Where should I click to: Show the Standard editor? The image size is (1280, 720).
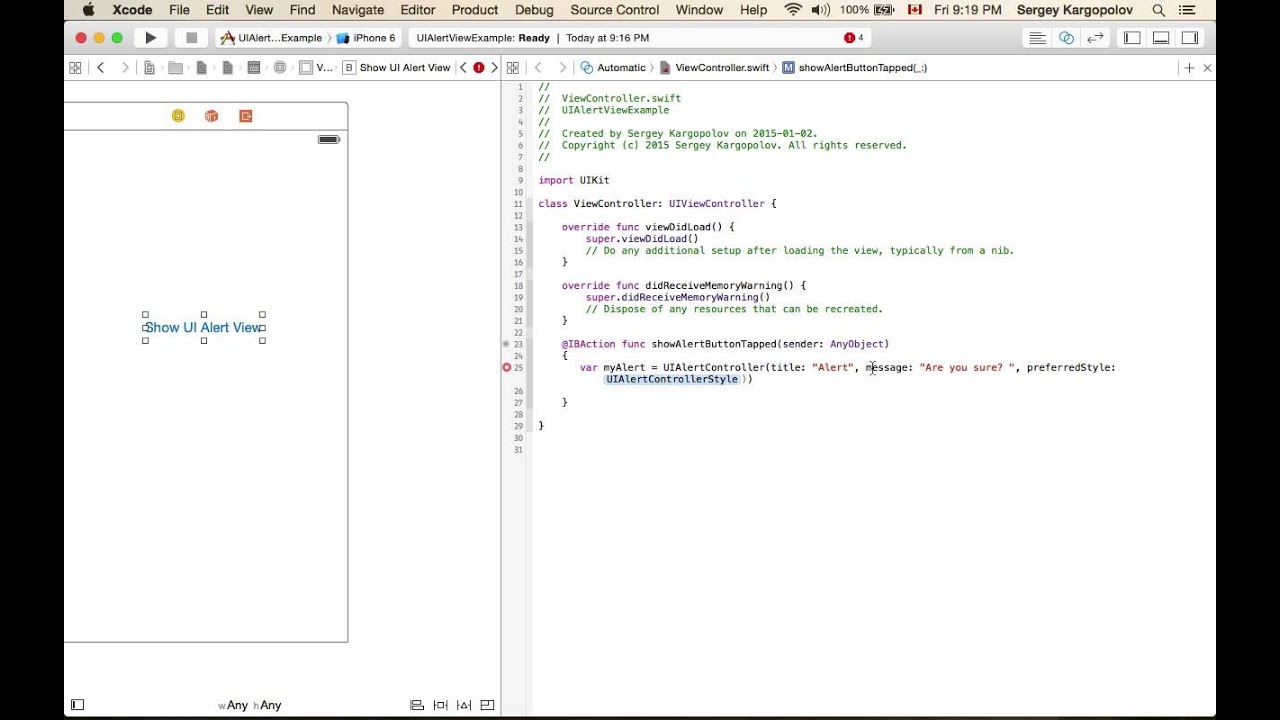click(1037, 38)
